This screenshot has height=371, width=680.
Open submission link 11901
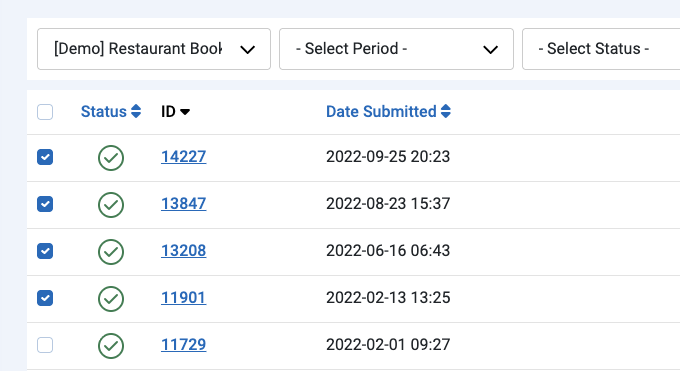(183, 298)
